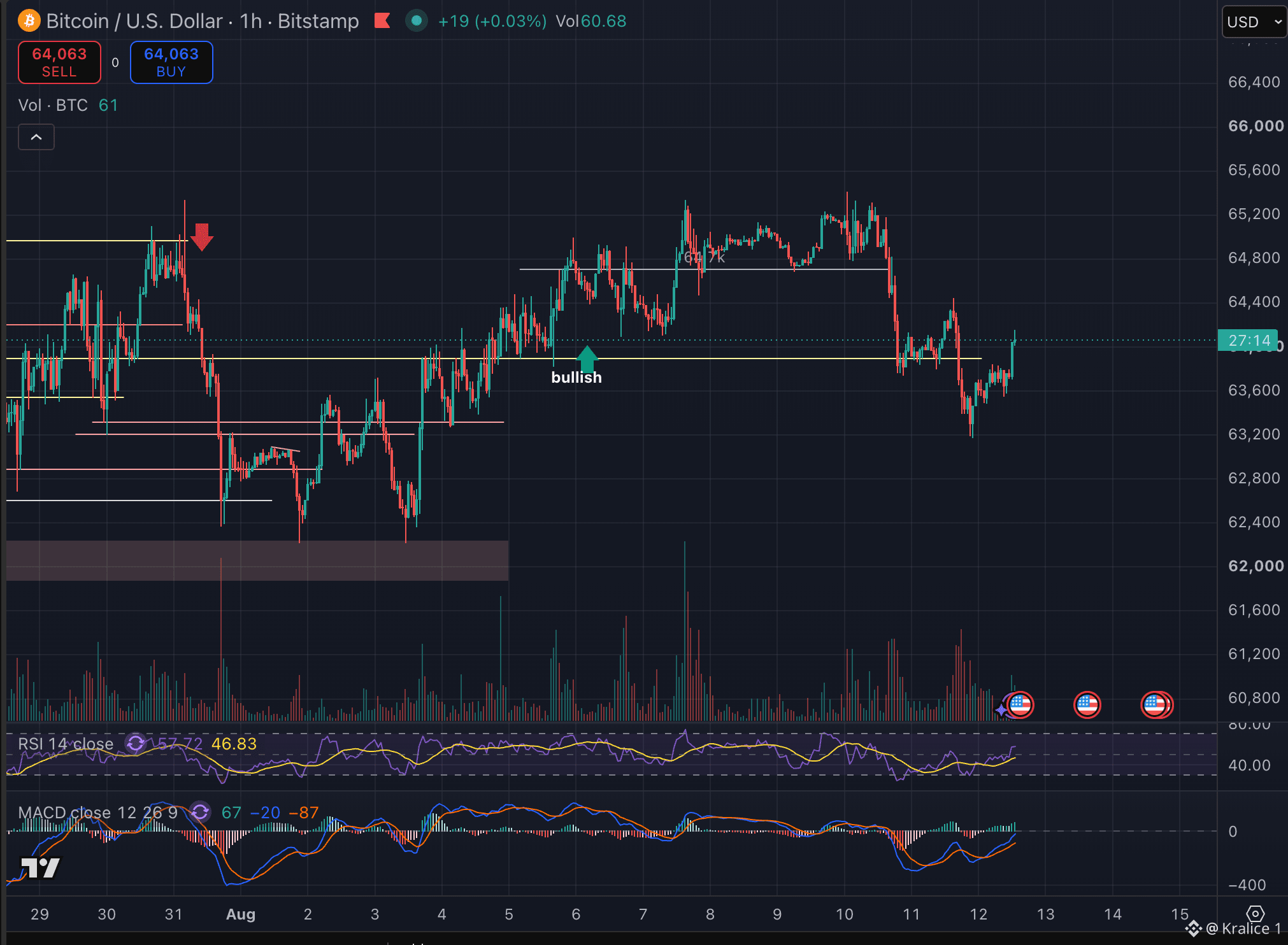1288x945 pixels.
Task: Click the orange Bitcoin symbol logo
Action: point(29,21)
